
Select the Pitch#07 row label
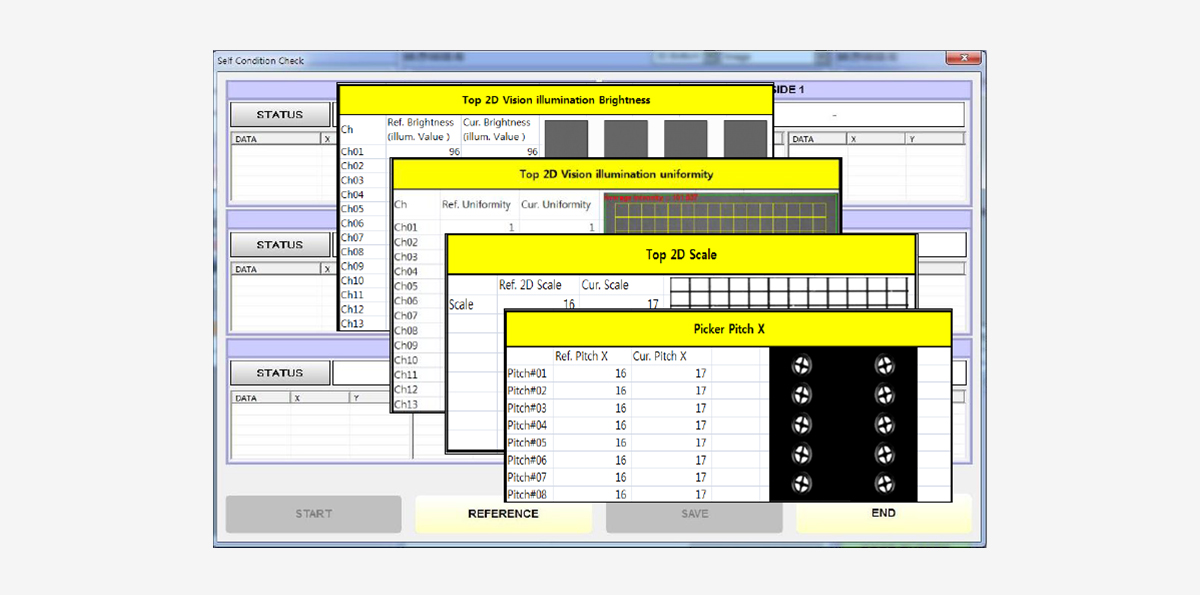tap(527, 477)
